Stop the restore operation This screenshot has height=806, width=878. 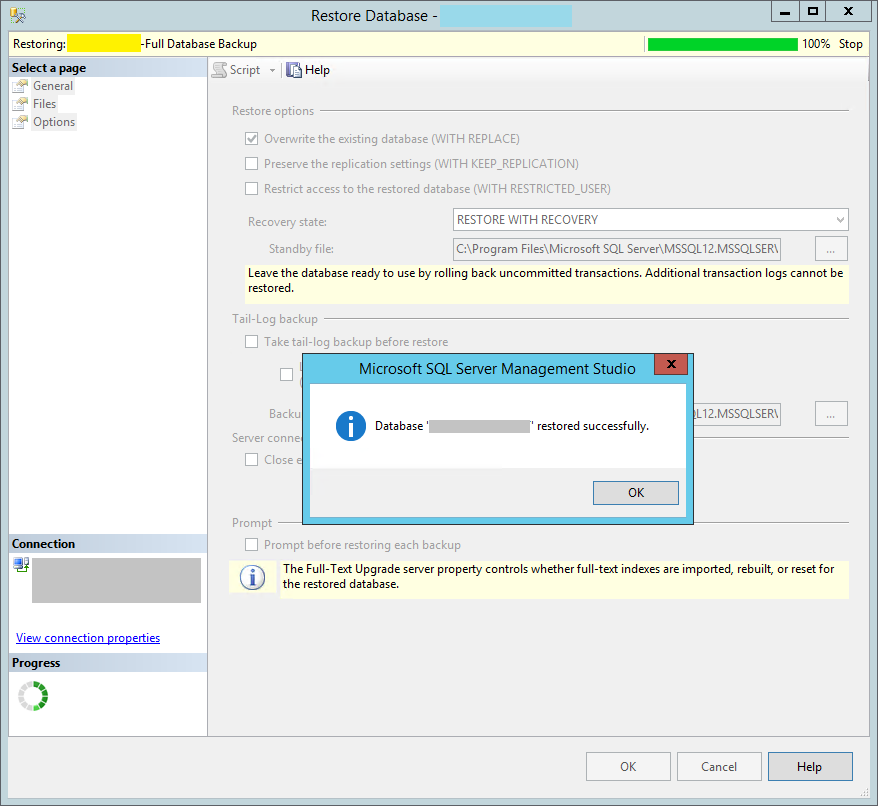(x=850, y=44)
